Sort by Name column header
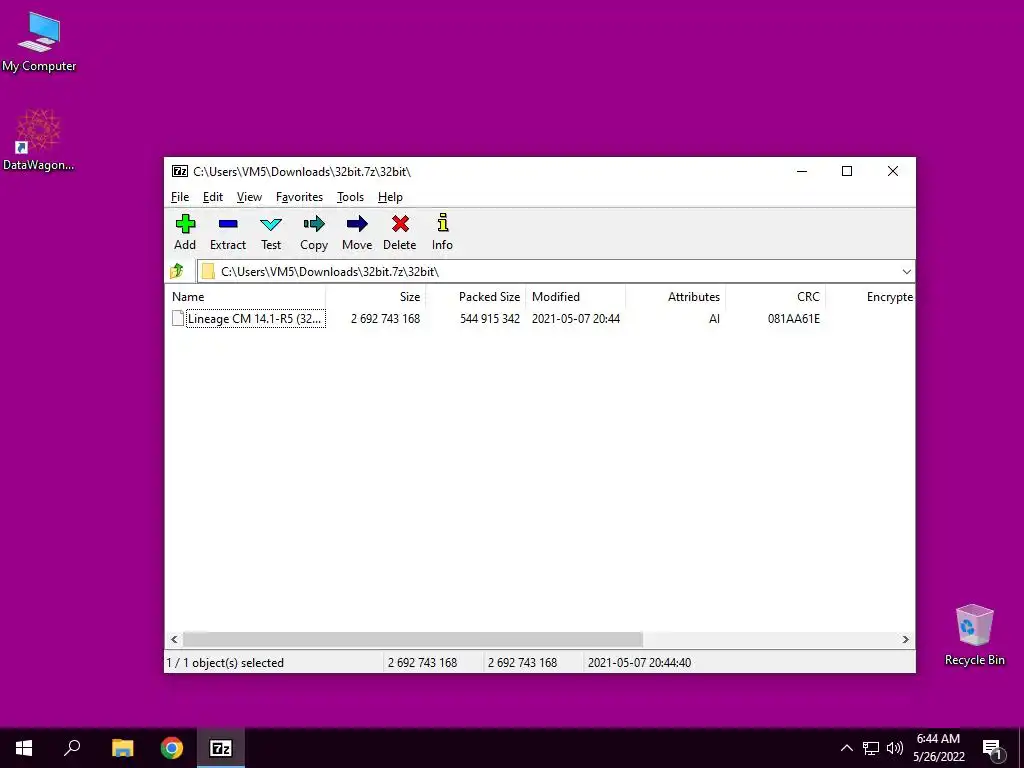 point(246,296)
